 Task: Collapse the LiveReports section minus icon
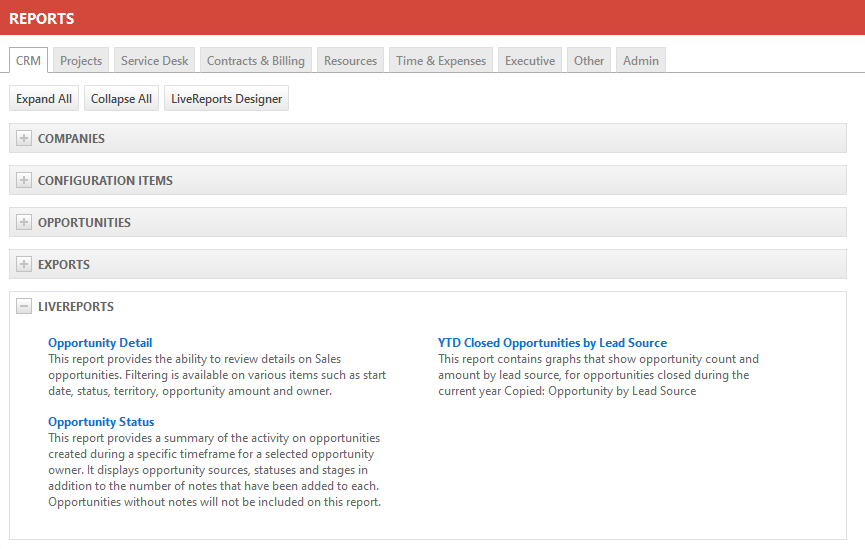pyautogui.click(x=24, y=307)
